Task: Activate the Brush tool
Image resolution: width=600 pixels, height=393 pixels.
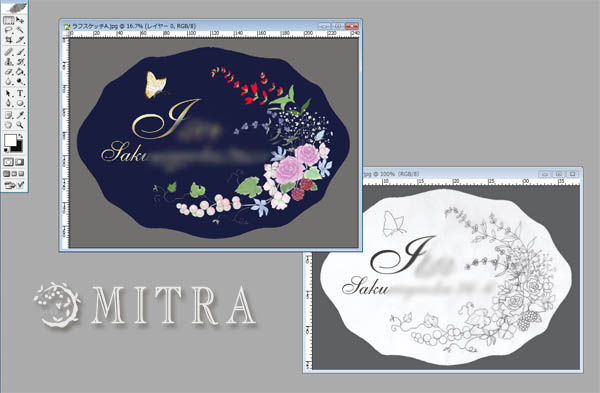Action: click(20, 52)
